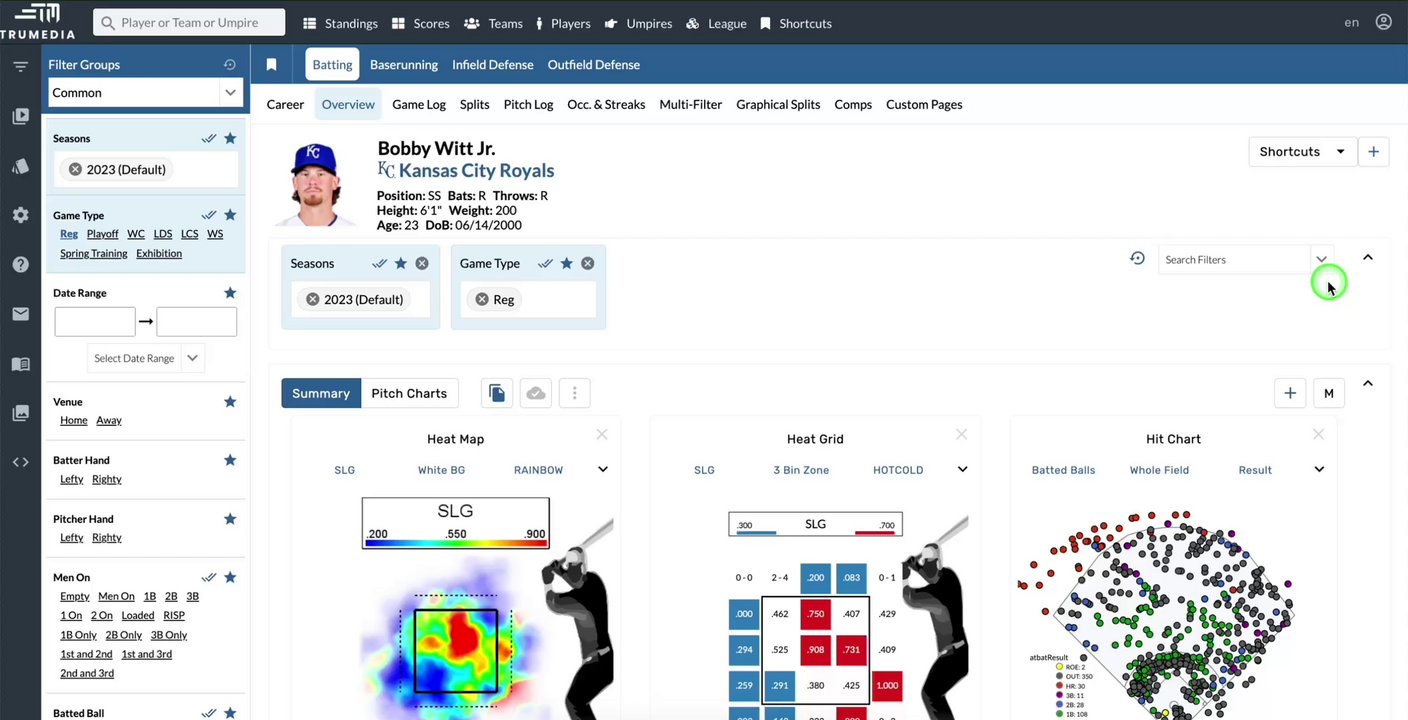Open the three-dot more options menu

tap(574, 393)
